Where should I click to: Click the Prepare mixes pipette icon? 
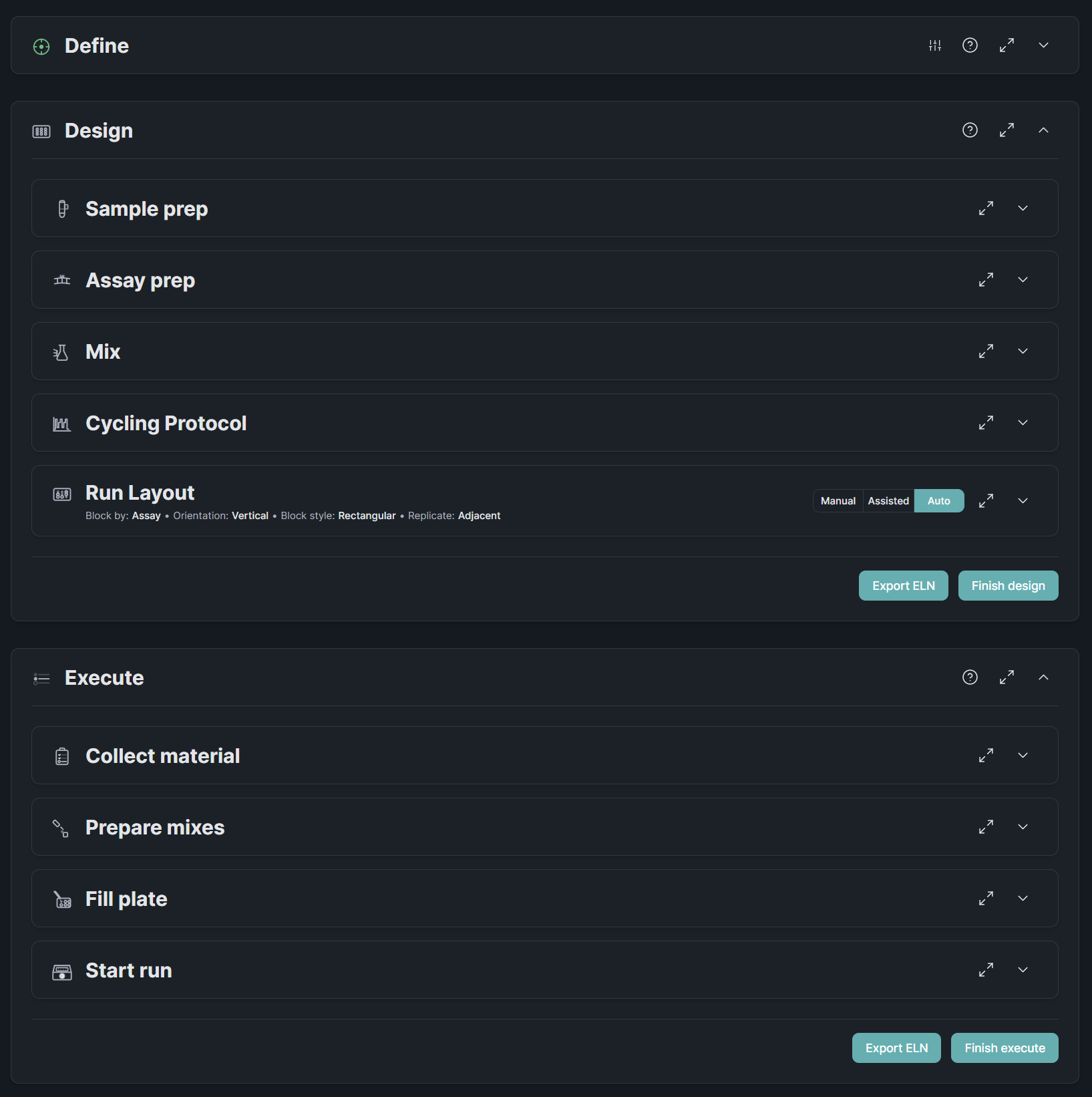click(x=60, y=827)
